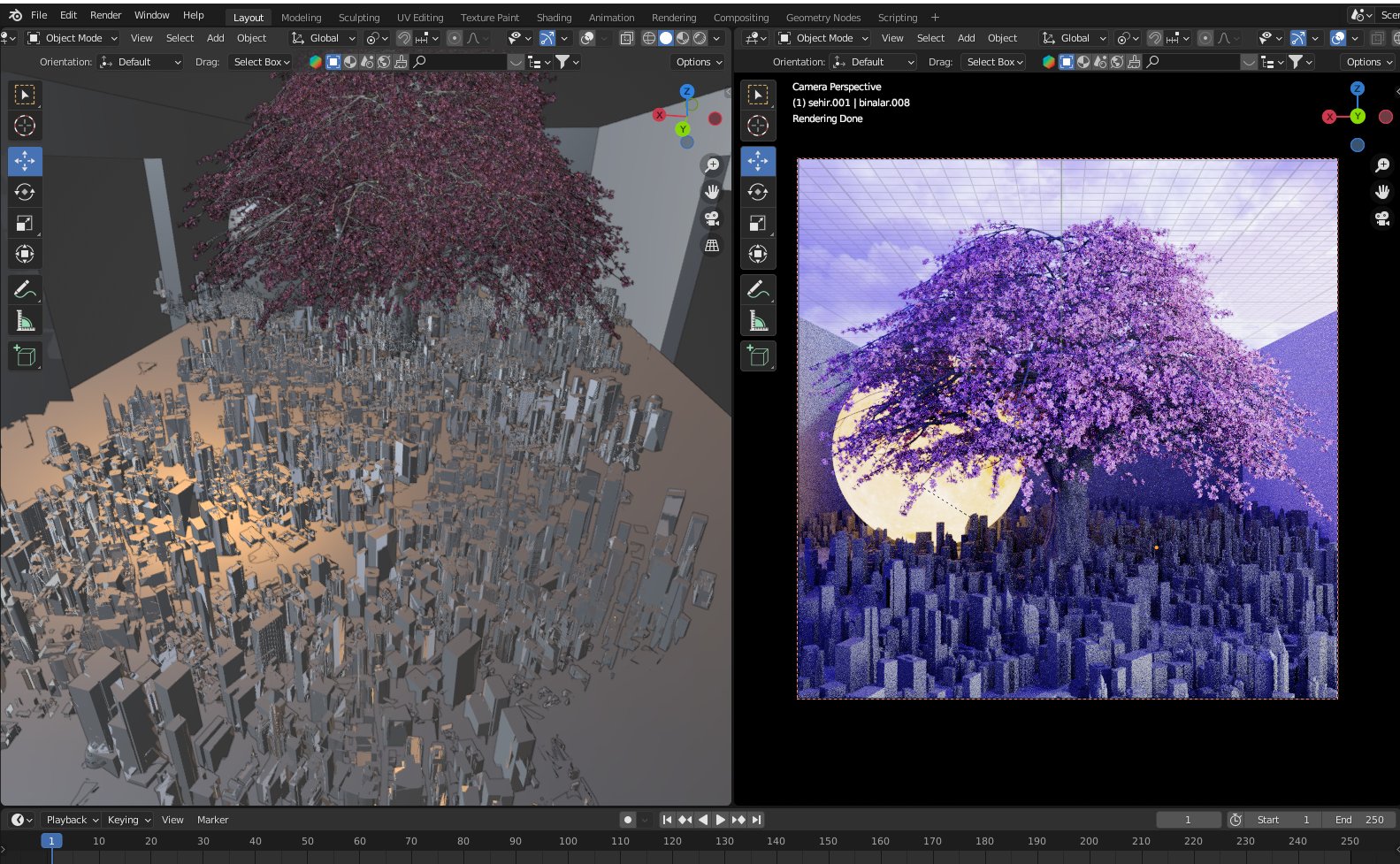Select the Add Cube tool in left viewport toolbar
Screen dimensions: 1400x864
25,356
